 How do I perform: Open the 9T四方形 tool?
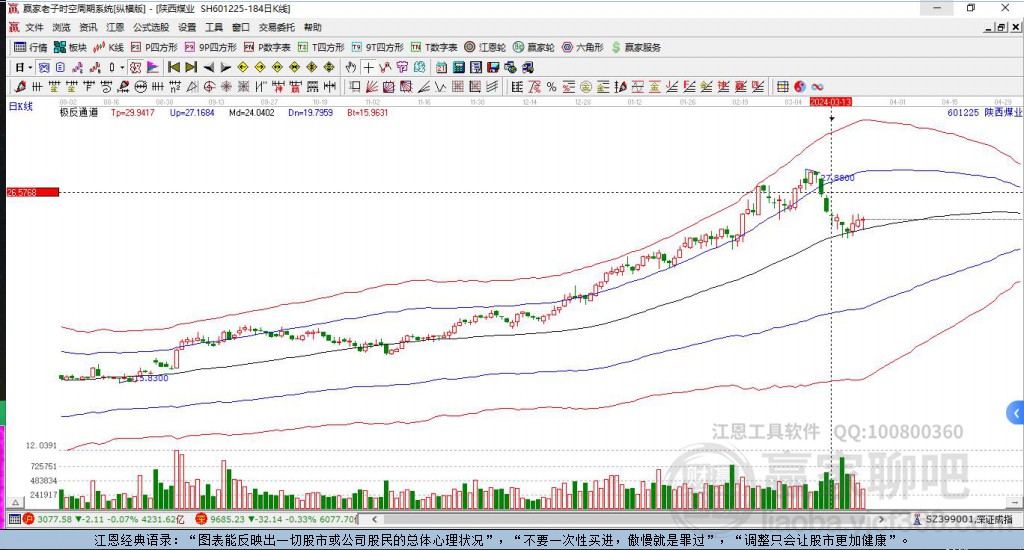[377, 47]
